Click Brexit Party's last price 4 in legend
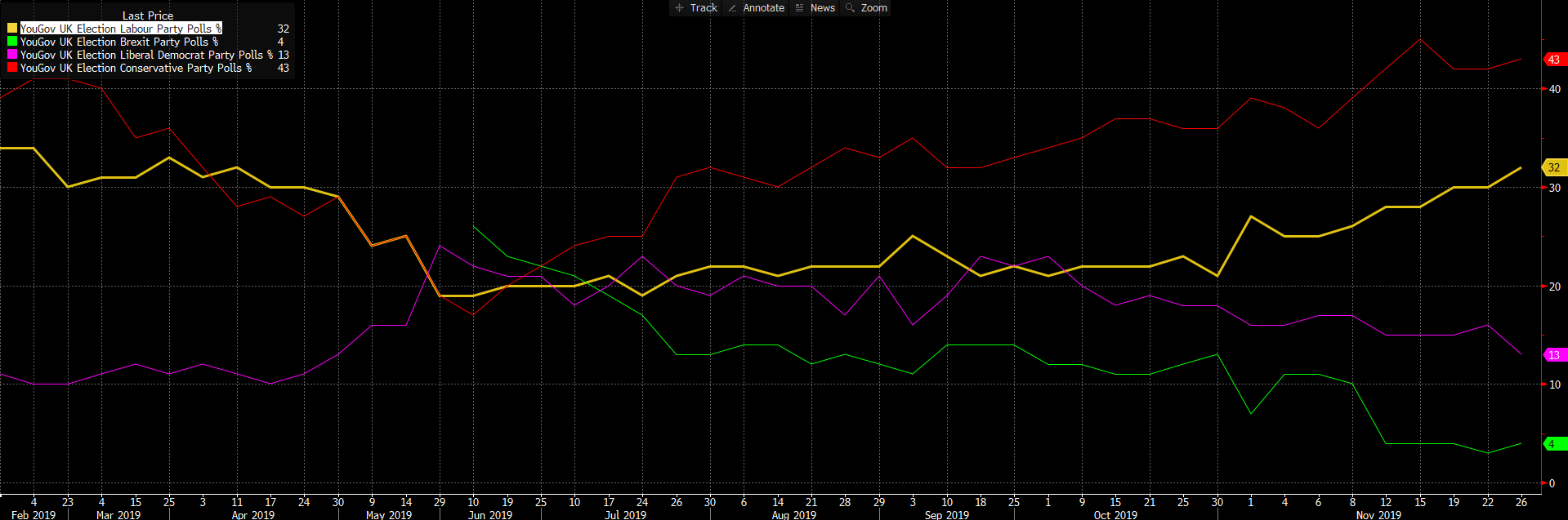The width and height of the screenshot is (1568, 520). tap(281, 42)
